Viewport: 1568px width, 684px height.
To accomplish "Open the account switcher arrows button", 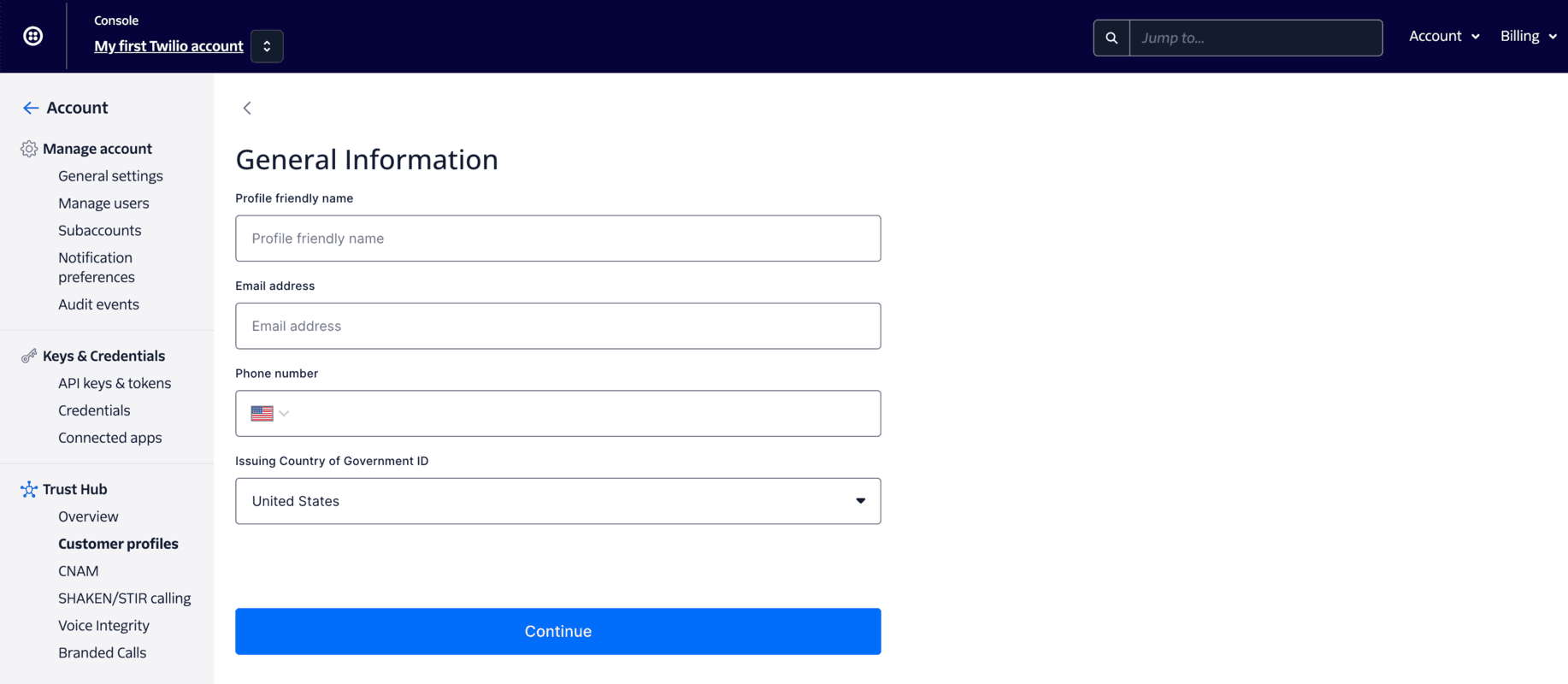I will point(267,46).
